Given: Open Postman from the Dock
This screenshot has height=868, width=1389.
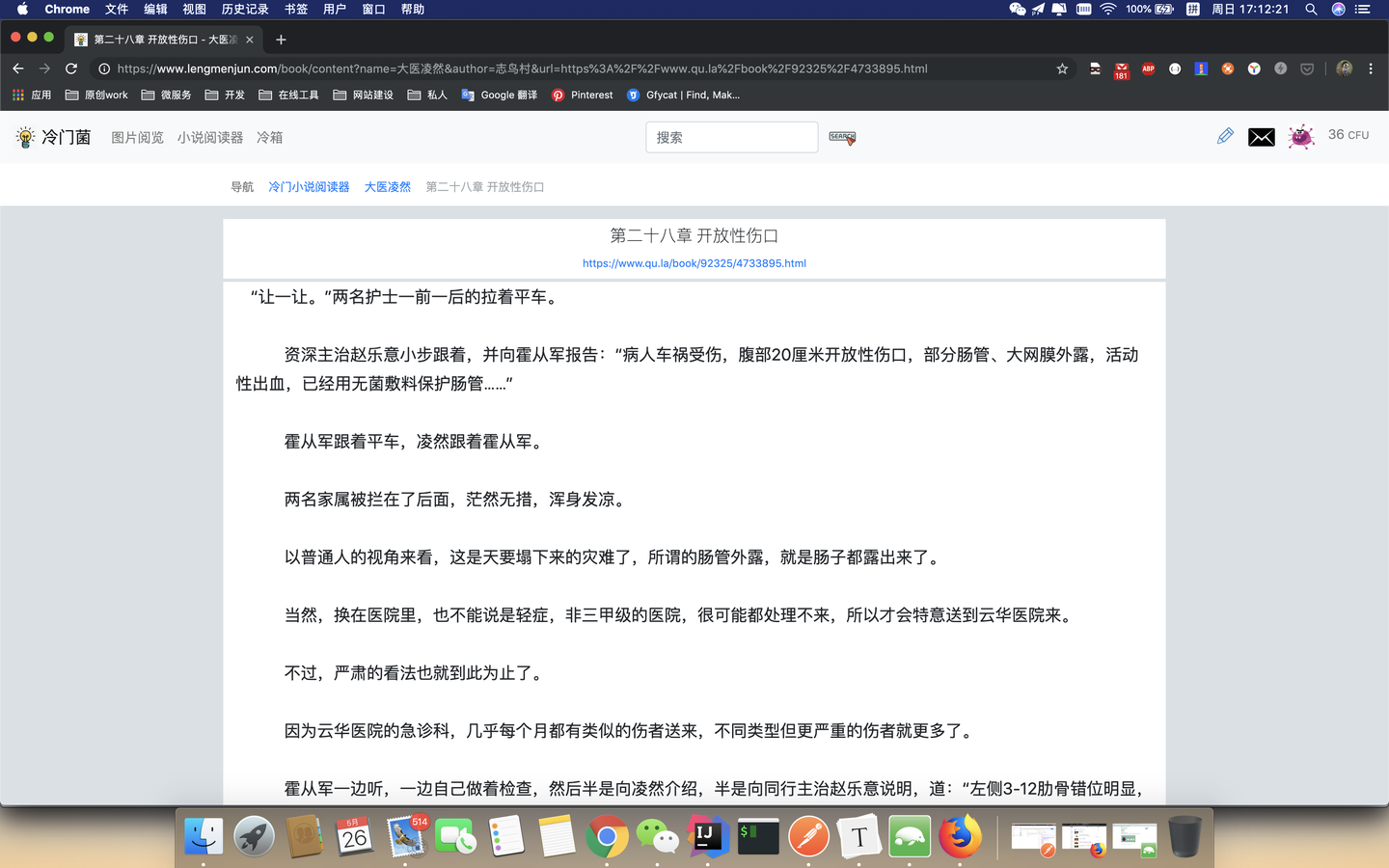Looking at the screenshot, I should (x=808, y=836).
